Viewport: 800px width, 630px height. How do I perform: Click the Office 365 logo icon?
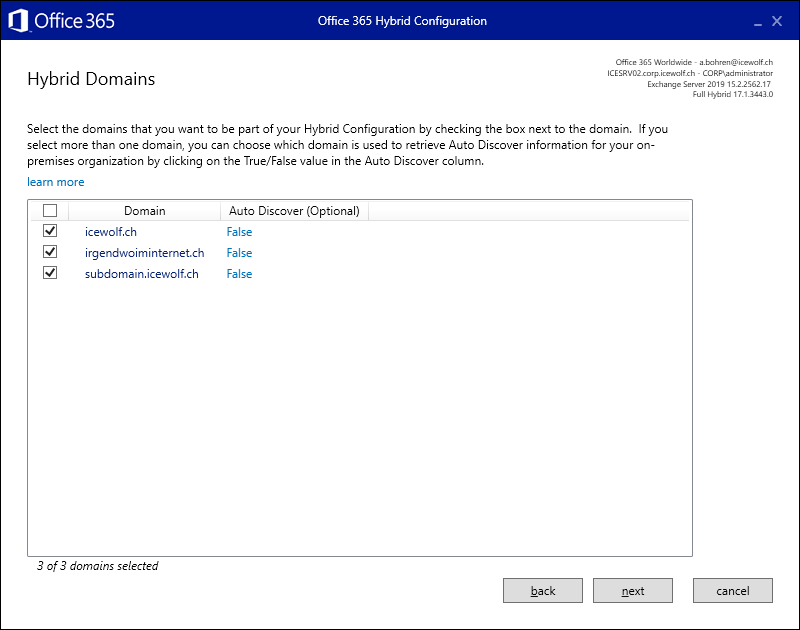pyautogui.click(x=18, y=21)
